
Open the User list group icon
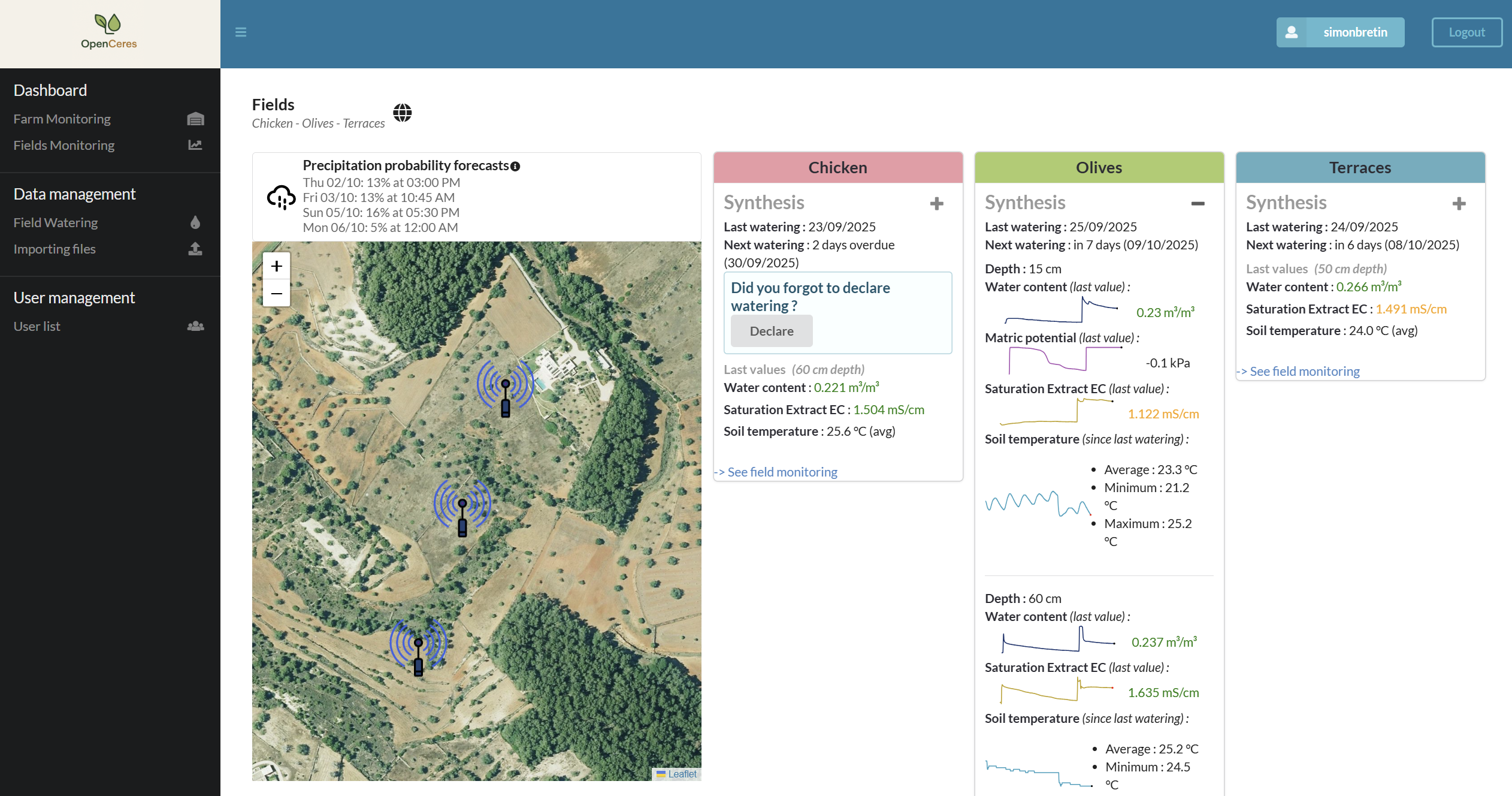click(195, 325)
